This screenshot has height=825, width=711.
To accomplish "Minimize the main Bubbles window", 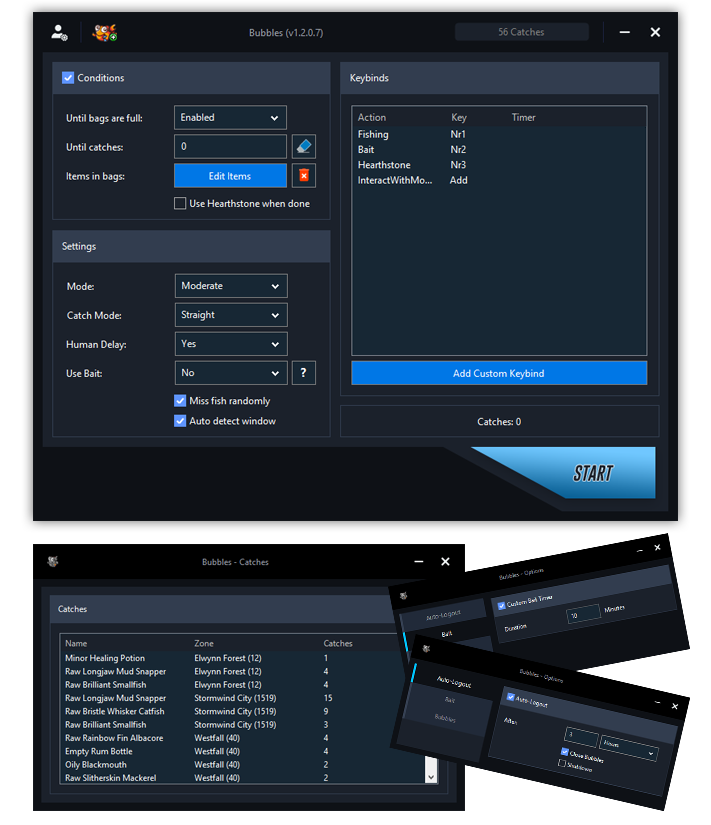I will click(624, 32).
